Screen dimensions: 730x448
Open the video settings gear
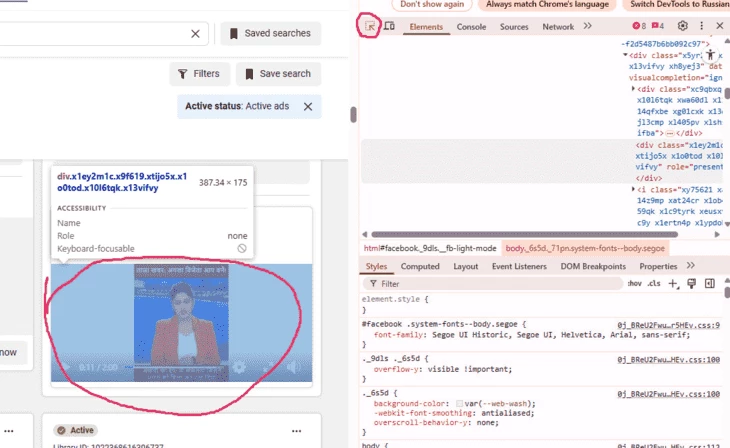239,367
